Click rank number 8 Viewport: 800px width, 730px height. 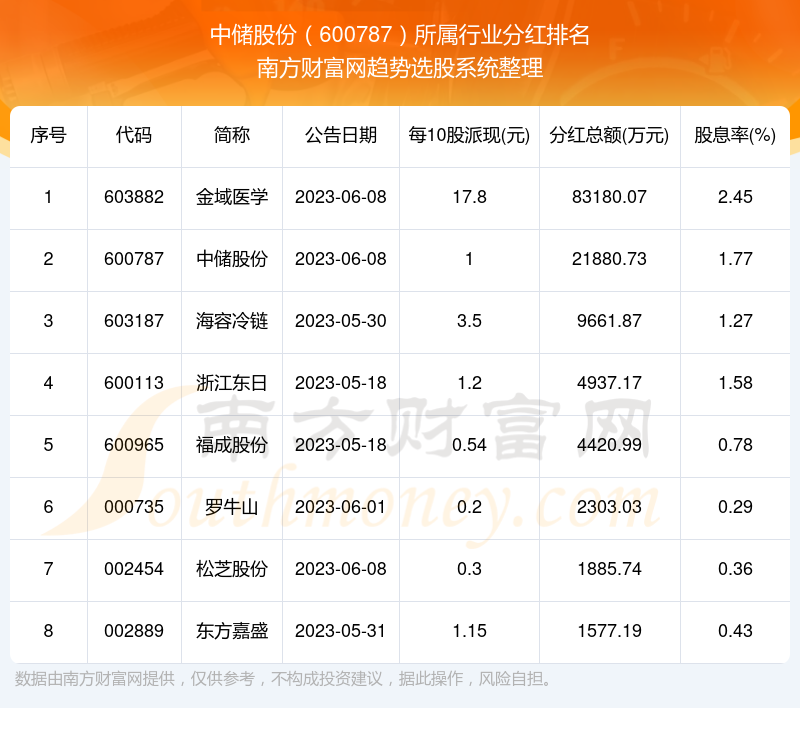(x=48, y=631)
